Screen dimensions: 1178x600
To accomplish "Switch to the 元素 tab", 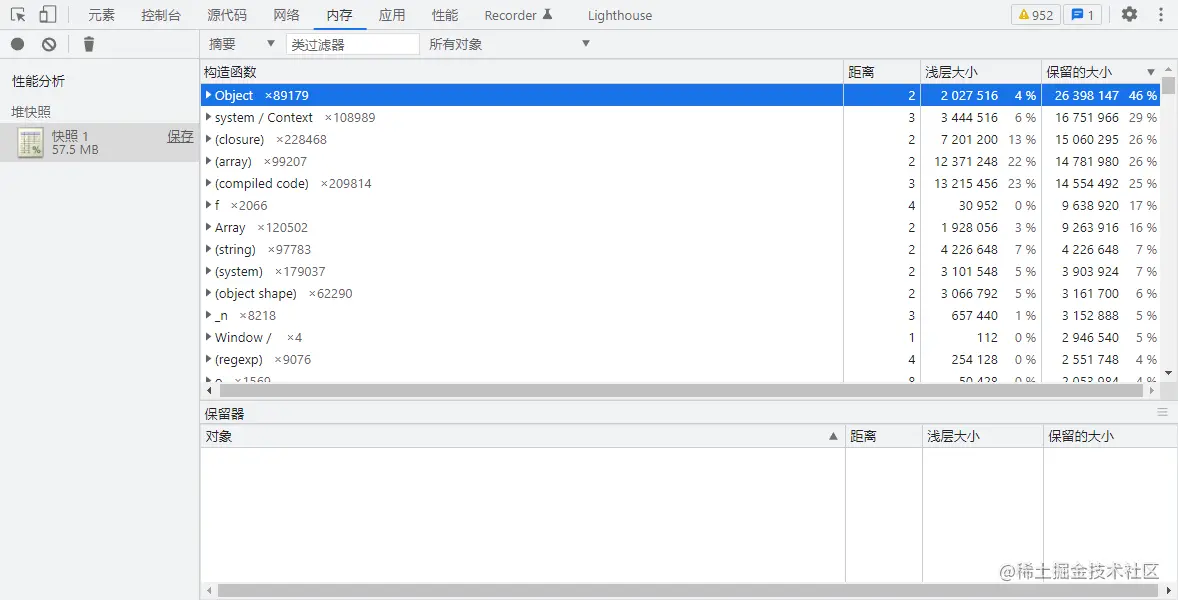I will (x=101, y=15).
